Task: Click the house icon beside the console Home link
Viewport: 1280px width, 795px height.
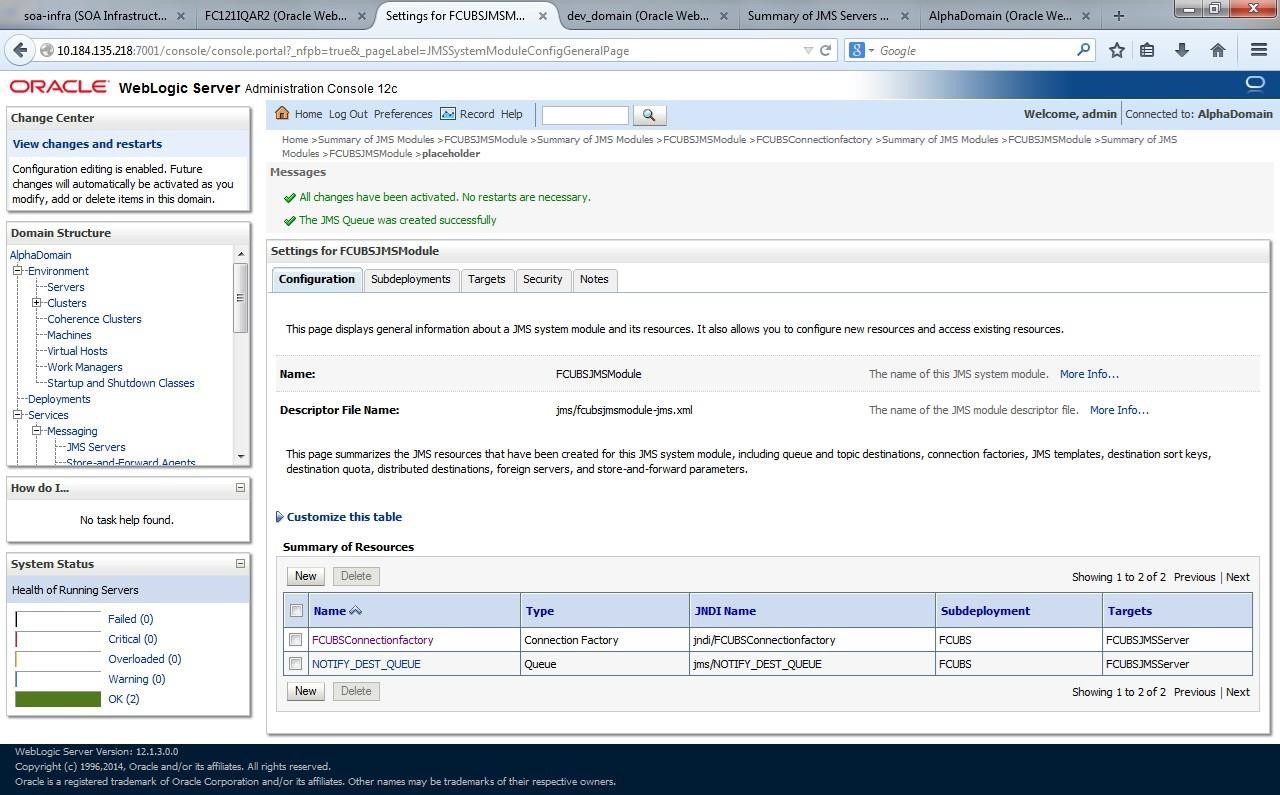Action: click(282, 114)
